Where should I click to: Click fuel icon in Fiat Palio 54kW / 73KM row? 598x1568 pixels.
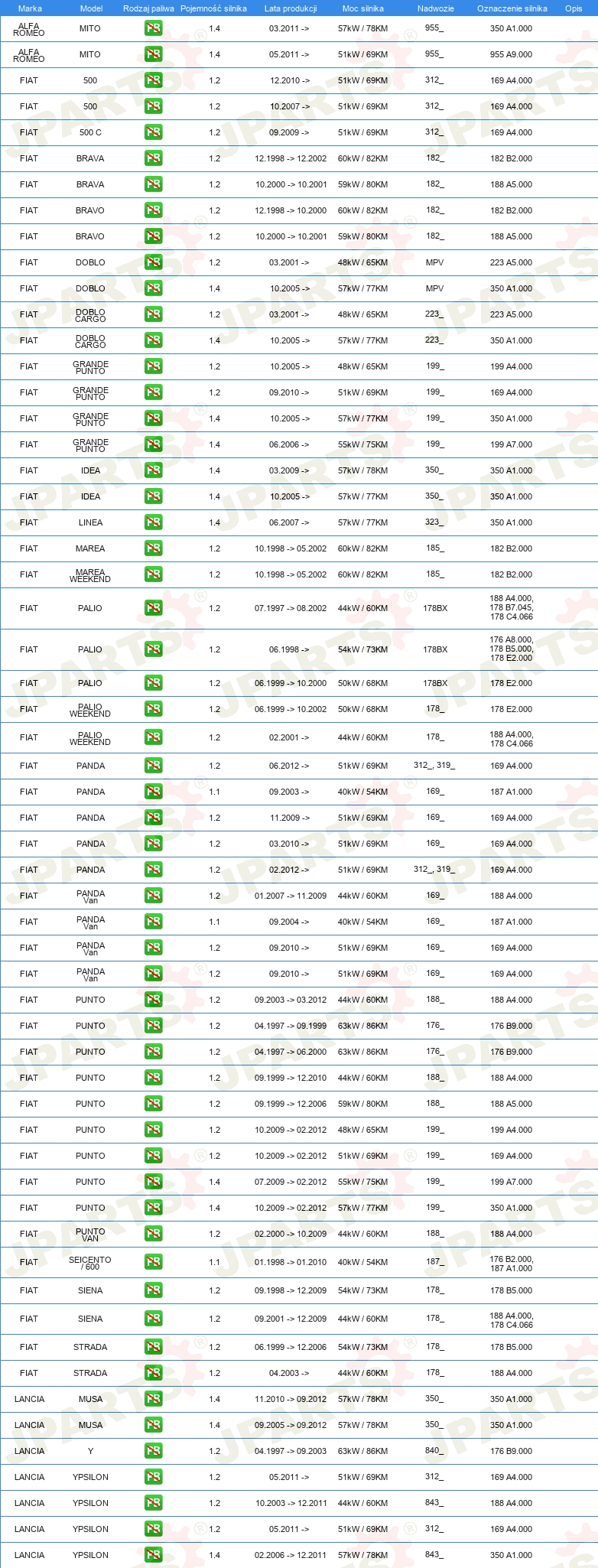tap(153, 649)
